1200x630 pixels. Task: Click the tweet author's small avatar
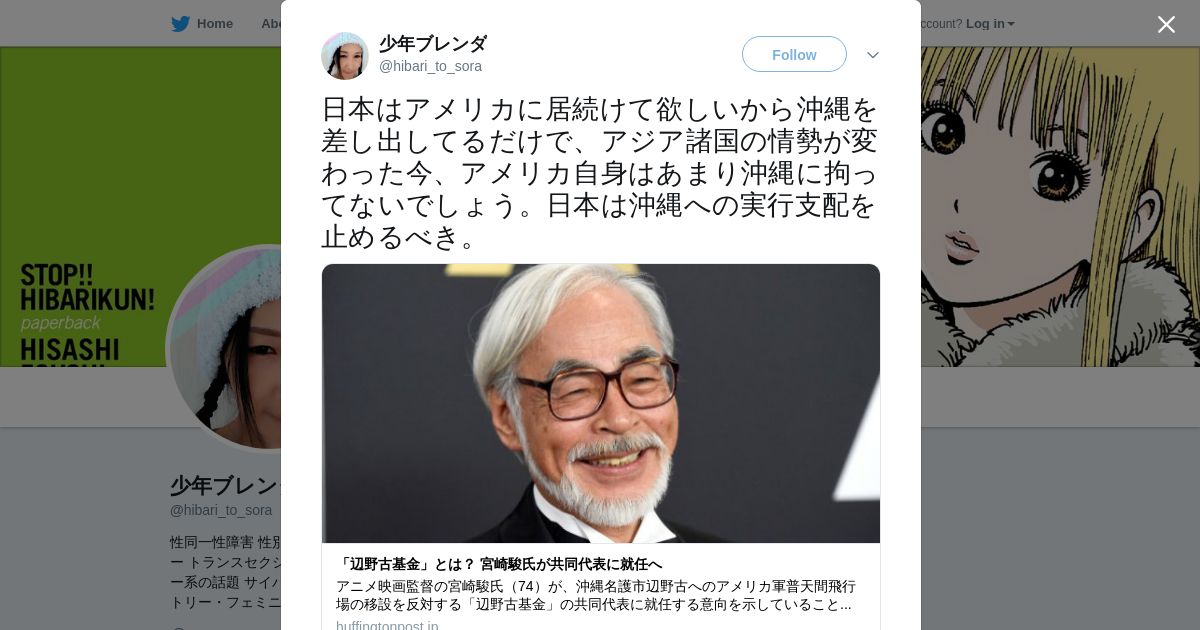point(345,55)
